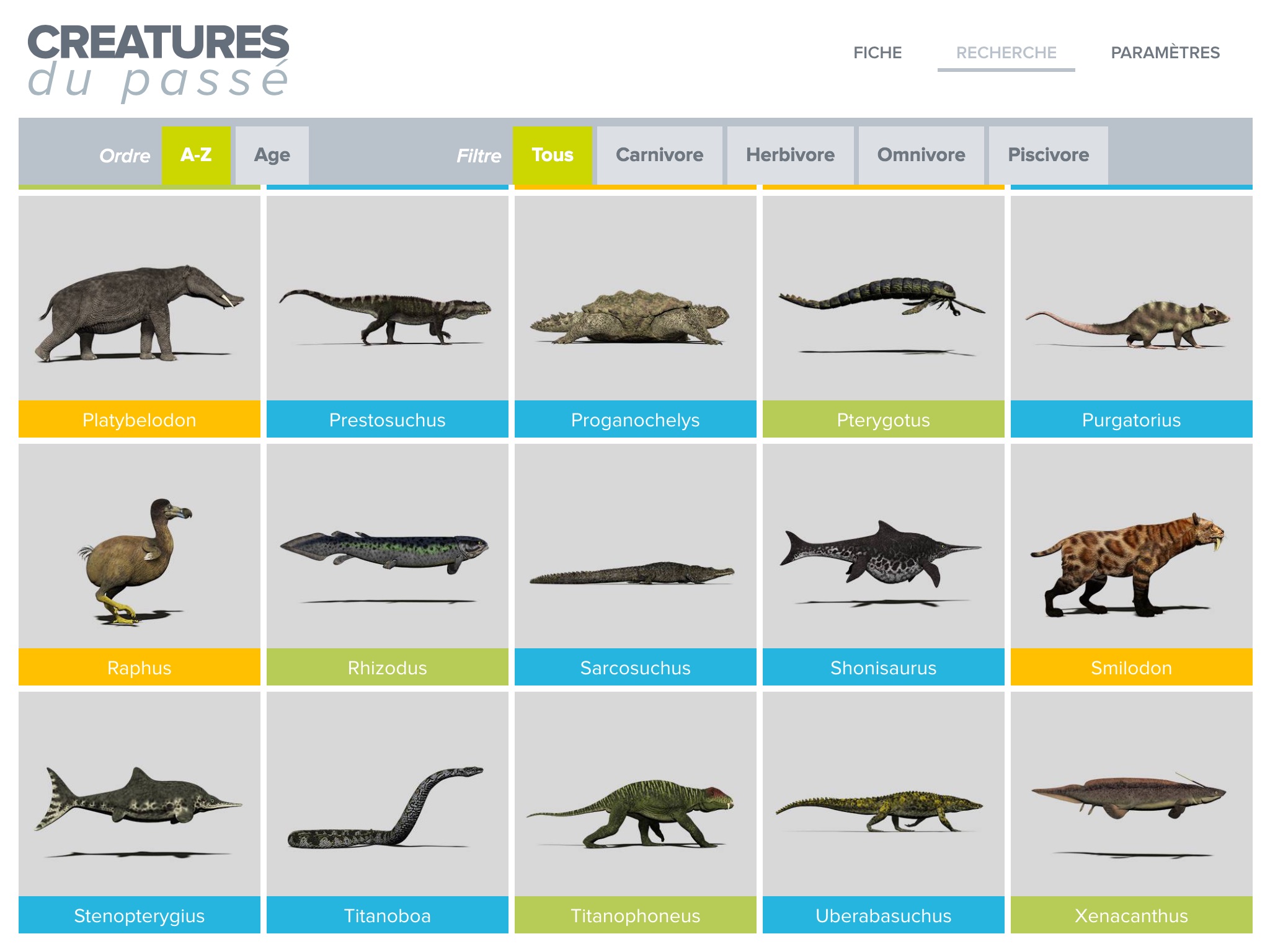Open the FICHE tab
The height and width of the screenshot is (952, 1270).
pos(877,53)
